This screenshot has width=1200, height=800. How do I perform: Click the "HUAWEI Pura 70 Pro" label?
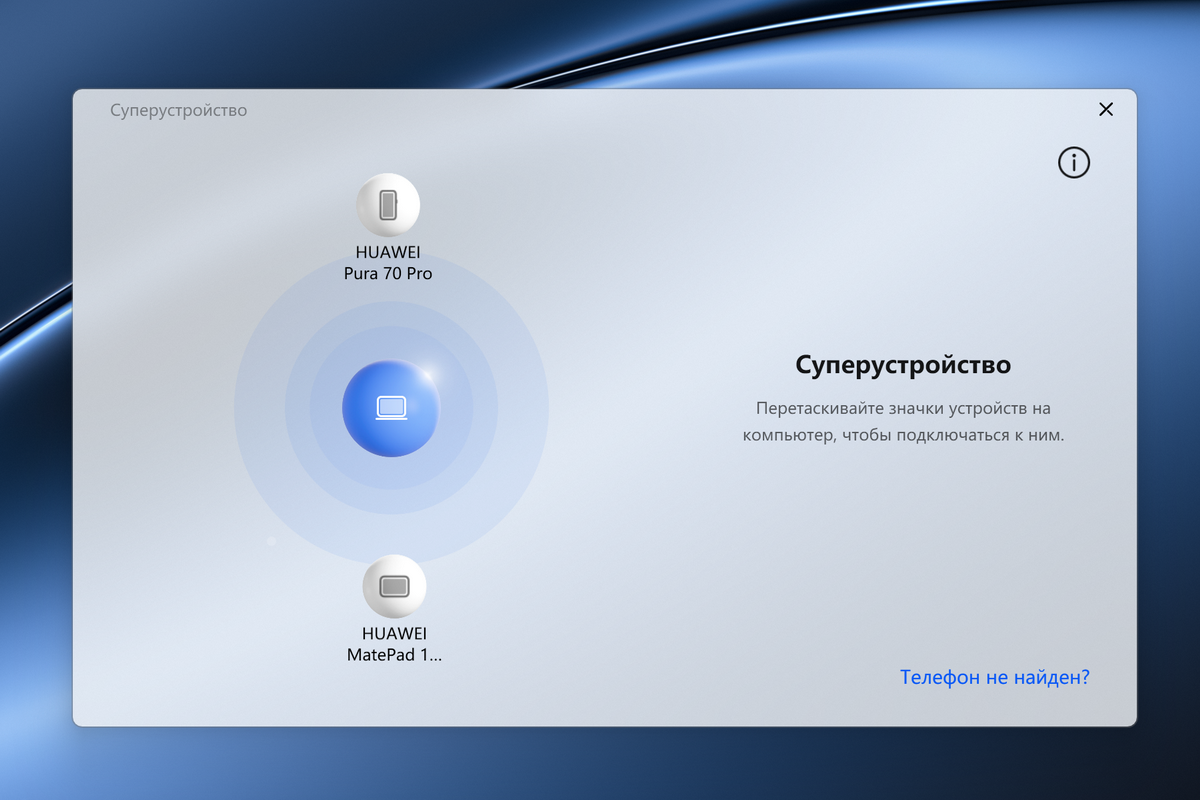coord(388,262)
